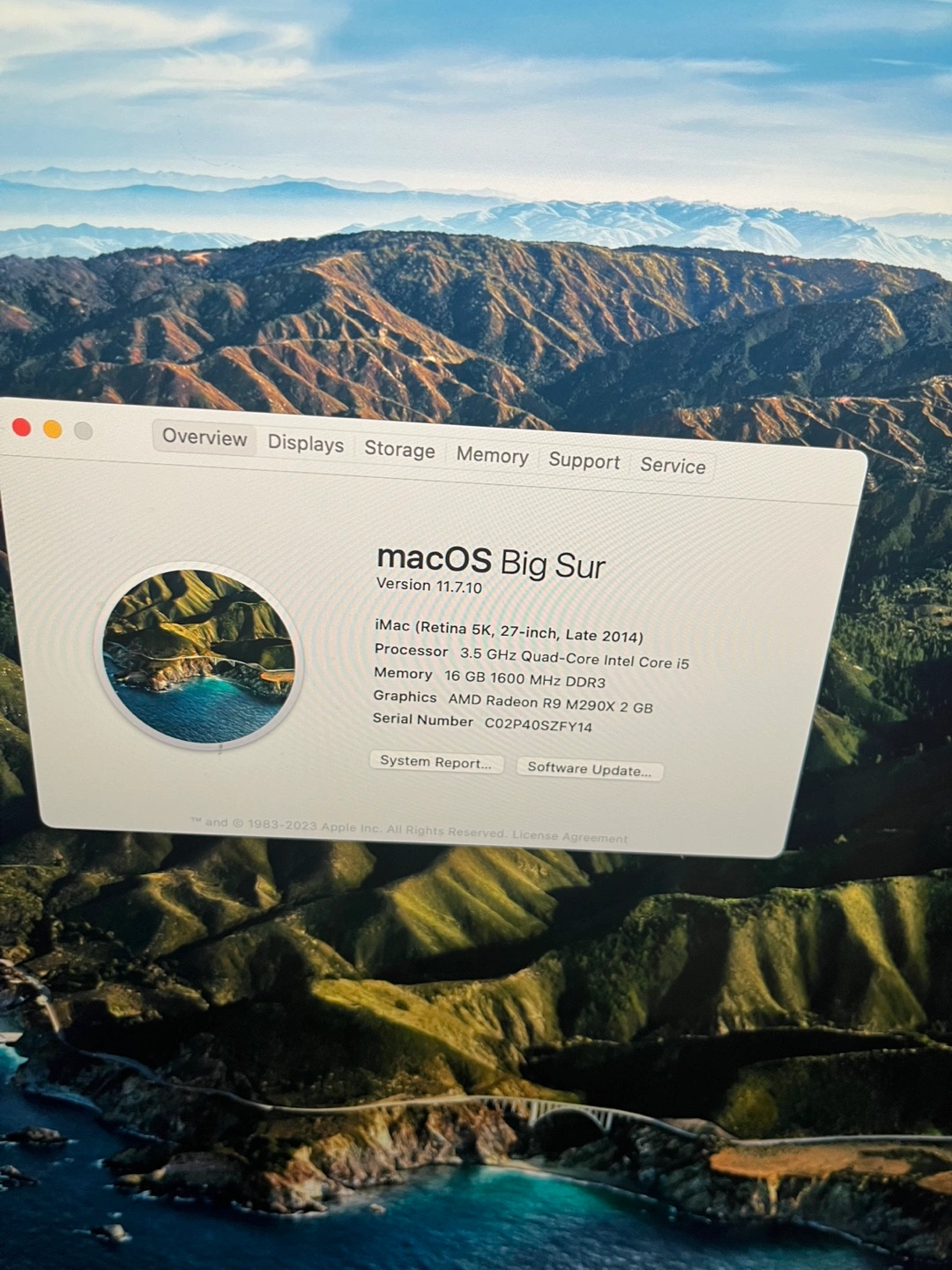Open the License Agreement link
952x1270 pixels.
(x=570, y=837)
